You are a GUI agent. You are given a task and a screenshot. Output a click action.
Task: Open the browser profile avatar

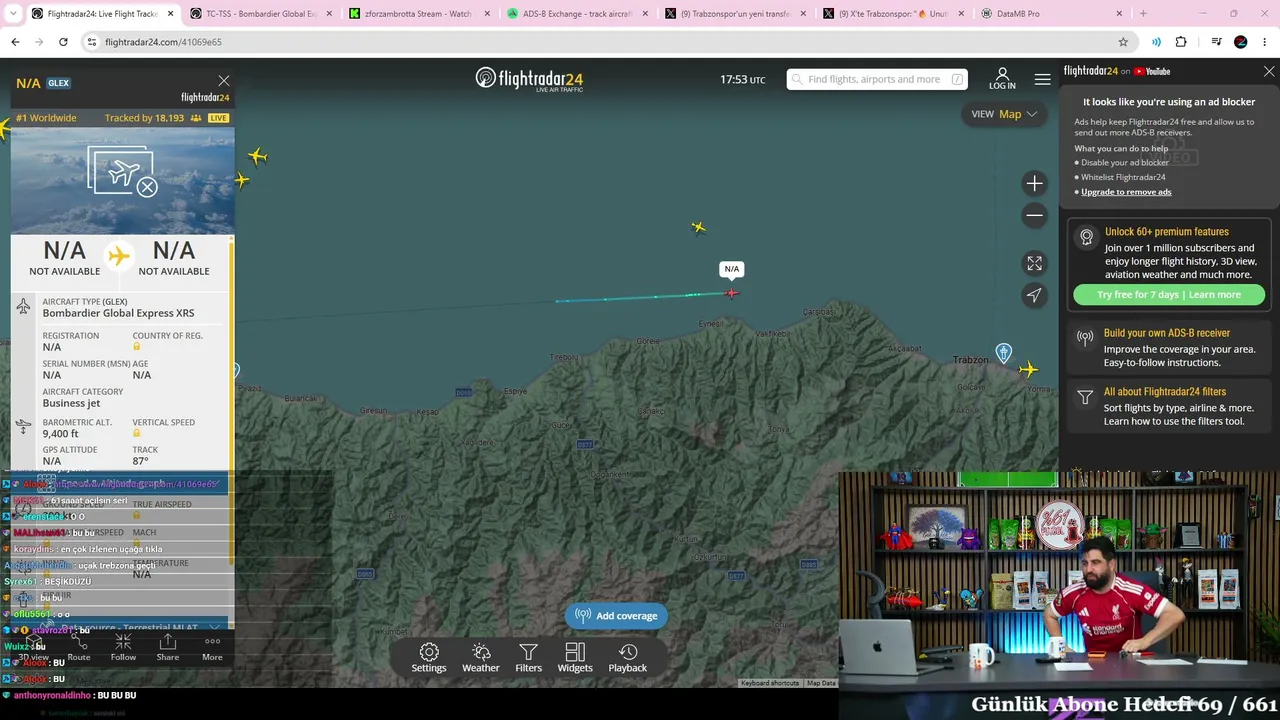tap(1241, 42)
